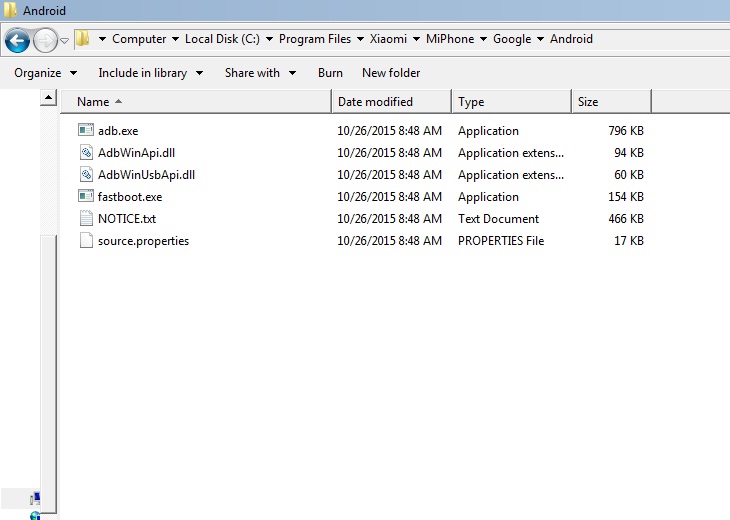Click the greyed Forward navigation arrow
The width and height of the screenshot is (730, 520).
(45, 41)
